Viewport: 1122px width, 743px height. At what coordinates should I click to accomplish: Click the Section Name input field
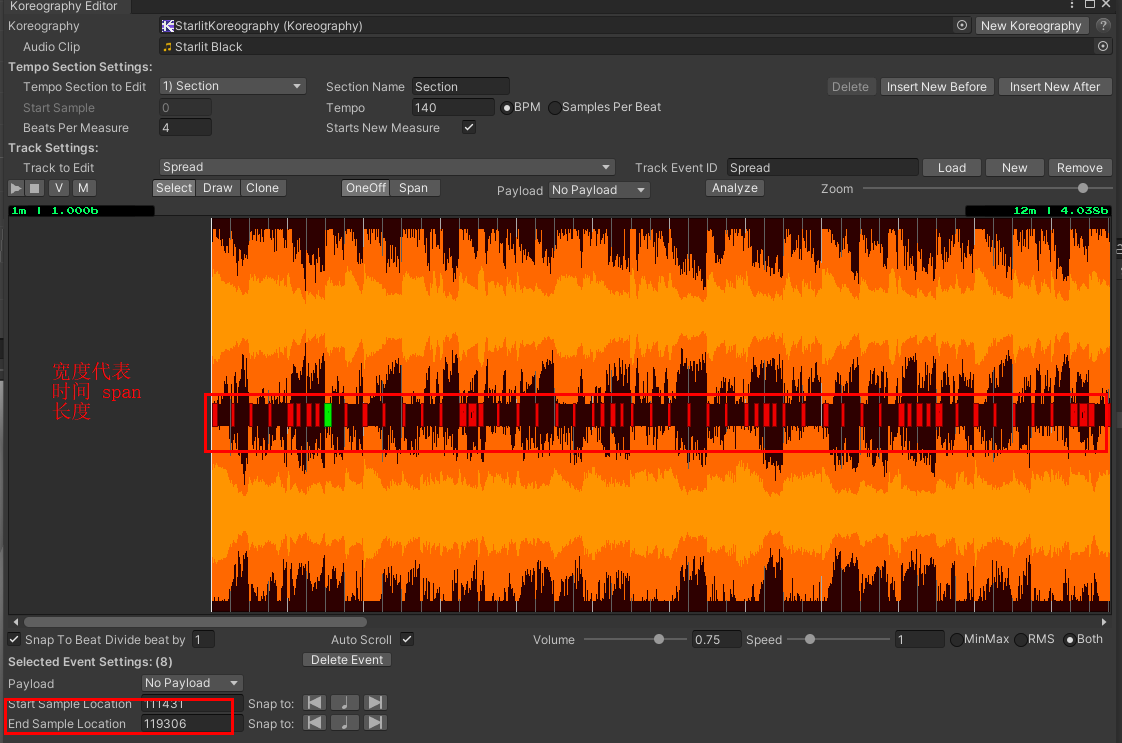[461, 87]
